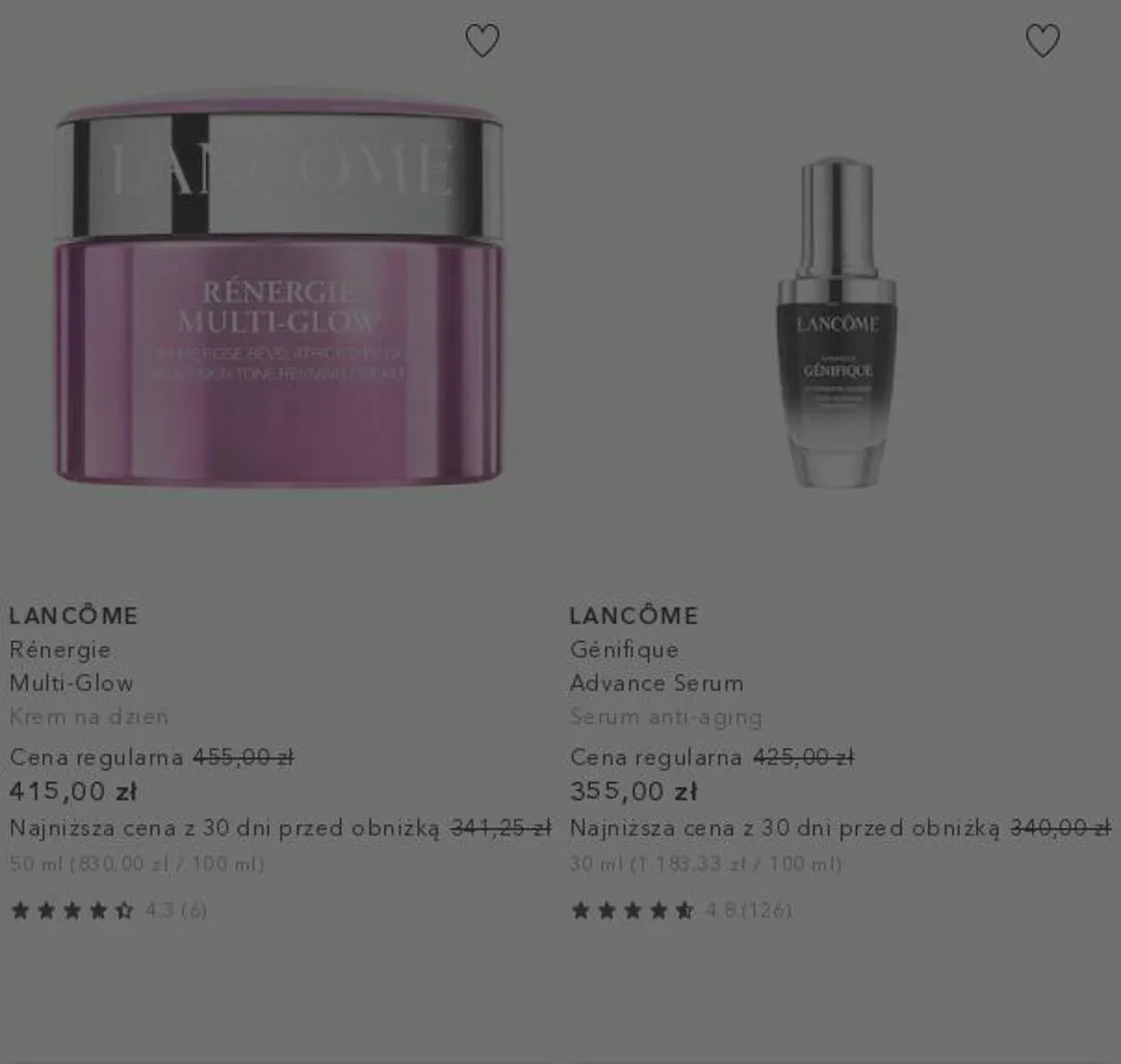Open the Lancôme brand link above Génifique
Image resolution: width=1121 pixels, height=1064 pixels.
pos(634,615)
